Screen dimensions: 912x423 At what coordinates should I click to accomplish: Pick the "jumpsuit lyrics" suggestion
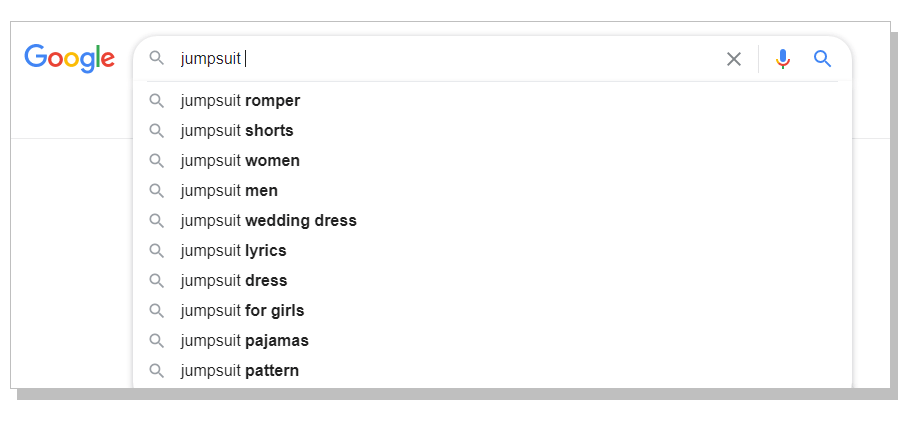[x=233, y=251]
